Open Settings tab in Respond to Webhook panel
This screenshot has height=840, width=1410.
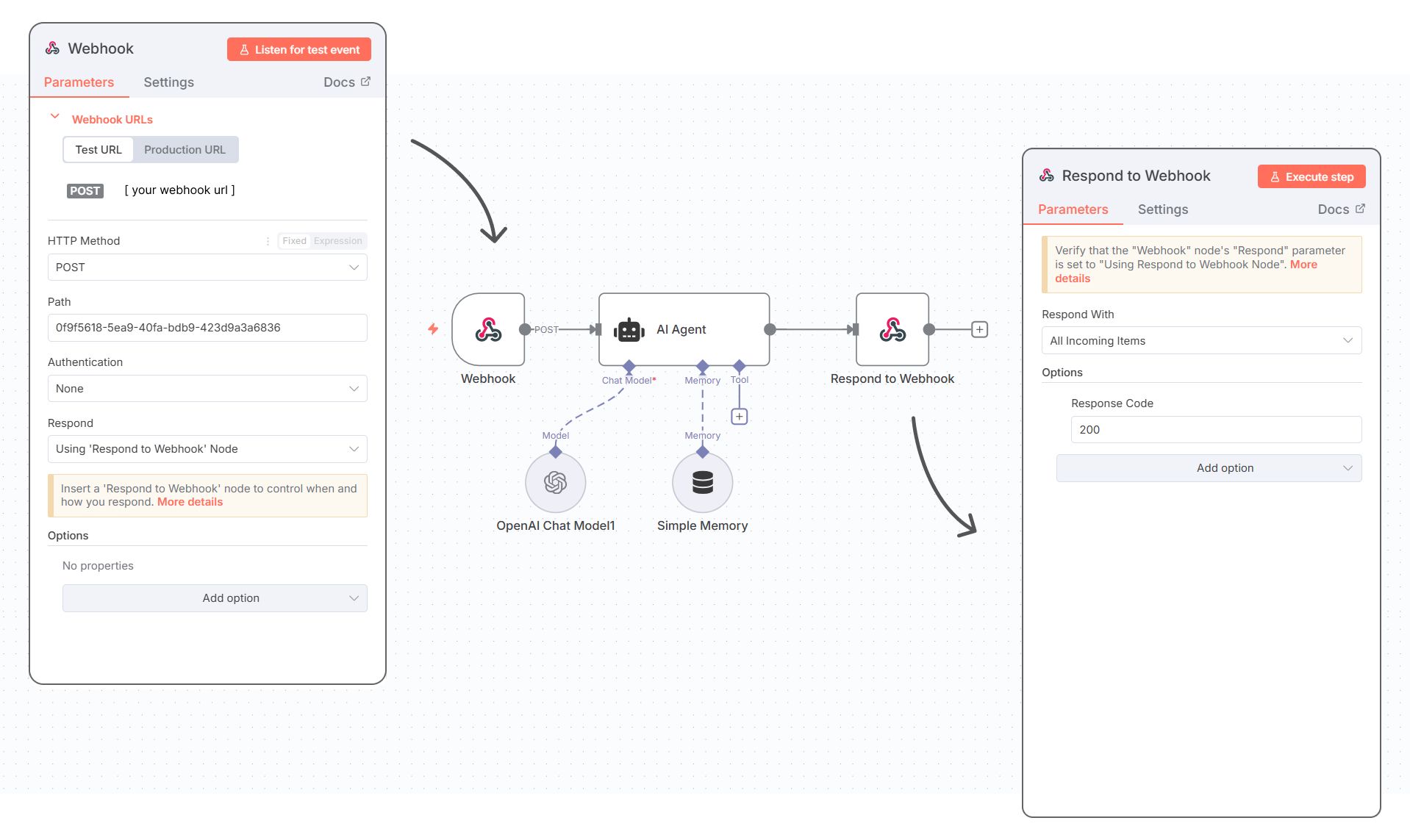tap(1162, 209)
